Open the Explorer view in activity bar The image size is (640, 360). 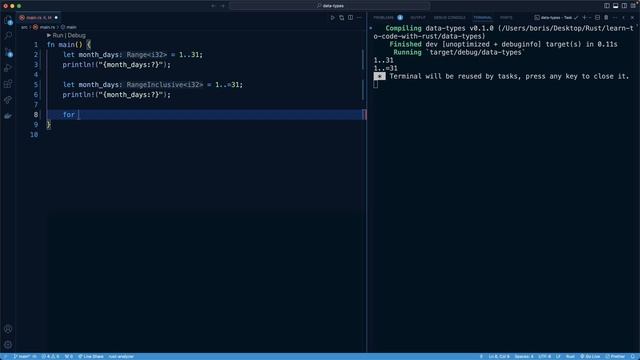tap(8, 20)
